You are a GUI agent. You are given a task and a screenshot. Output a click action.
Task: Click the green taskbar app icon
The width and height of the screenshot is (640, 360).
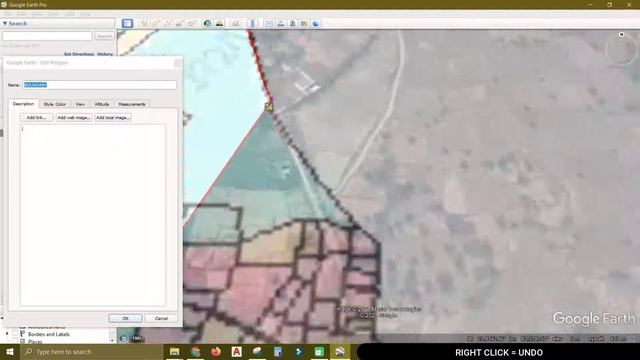(x=319, y=351)
